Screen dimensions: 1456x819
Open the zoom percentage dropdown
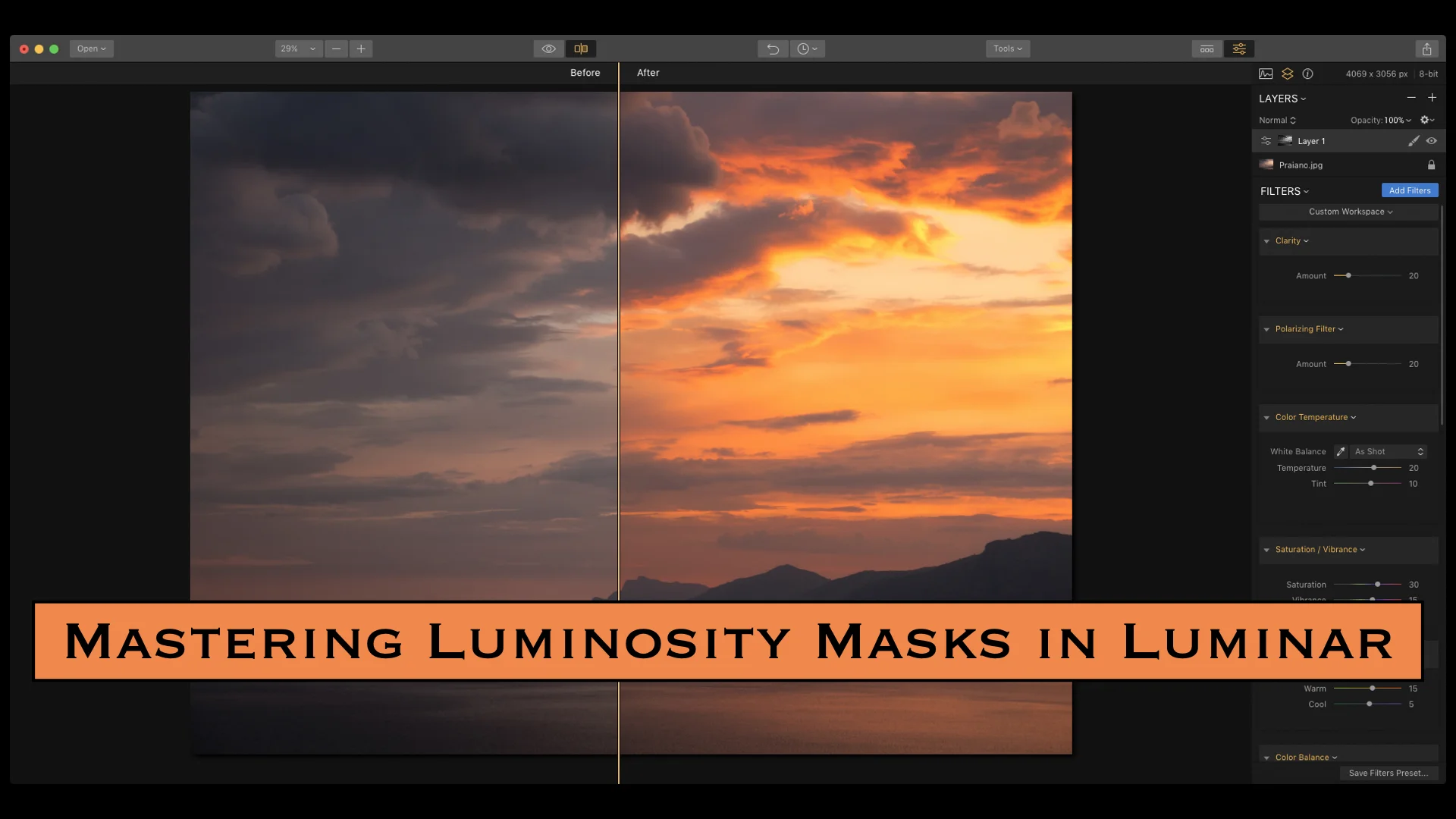[x=298, y=49]
